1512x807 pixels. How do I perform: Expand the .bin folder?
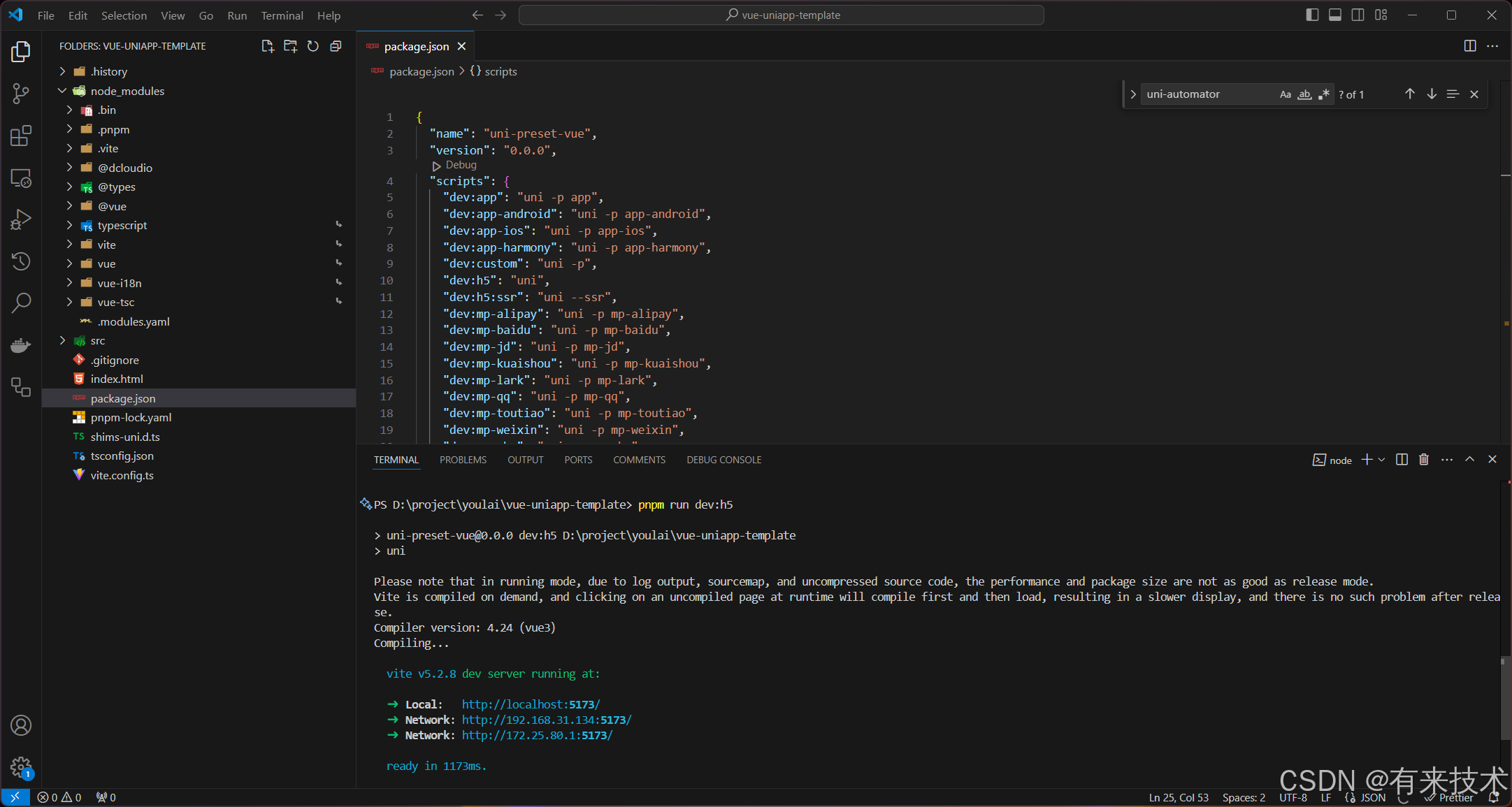tap(69, 110)
